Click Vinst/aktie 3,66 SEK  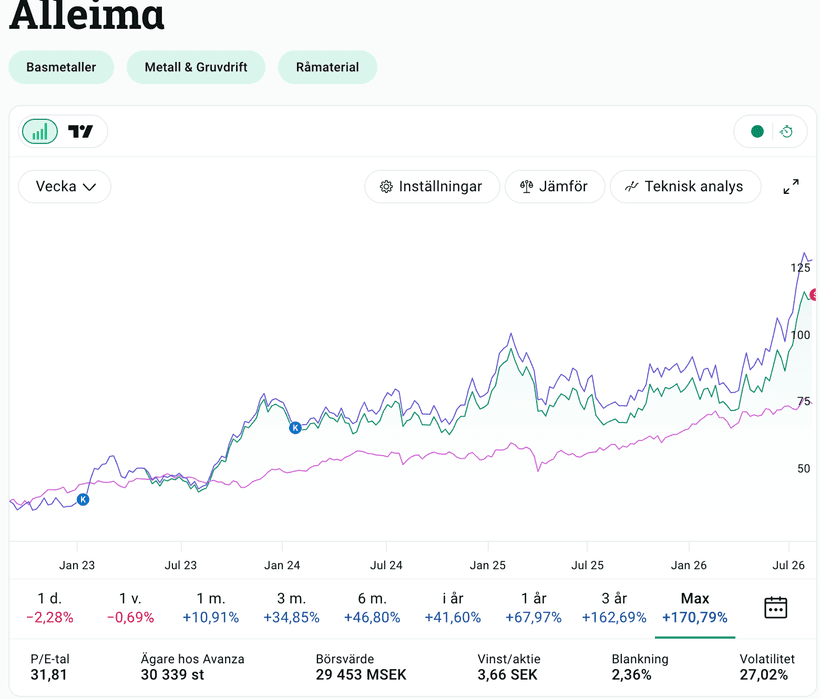pyautogui.click(x=508, y=667)
